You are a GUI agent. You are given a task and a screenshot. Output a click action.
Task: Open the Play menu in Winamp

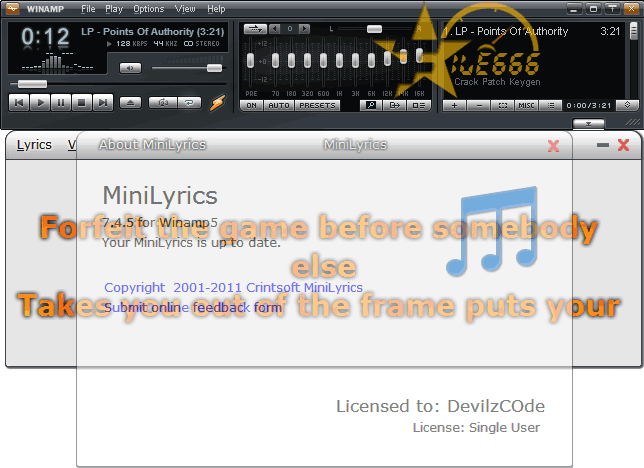pos(114,9)
